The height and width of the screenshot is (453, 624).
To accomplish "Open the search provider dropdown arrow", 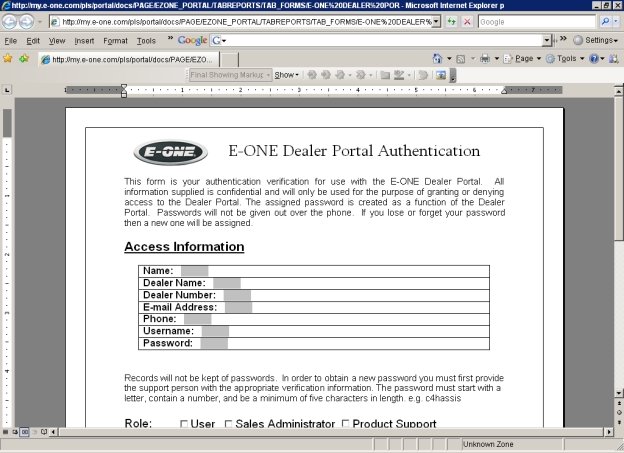I will 616,21.
